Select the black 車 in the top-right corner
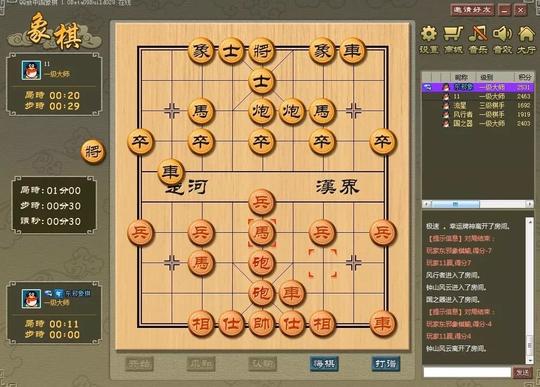 pyautogui.click(x=352, y=51)
